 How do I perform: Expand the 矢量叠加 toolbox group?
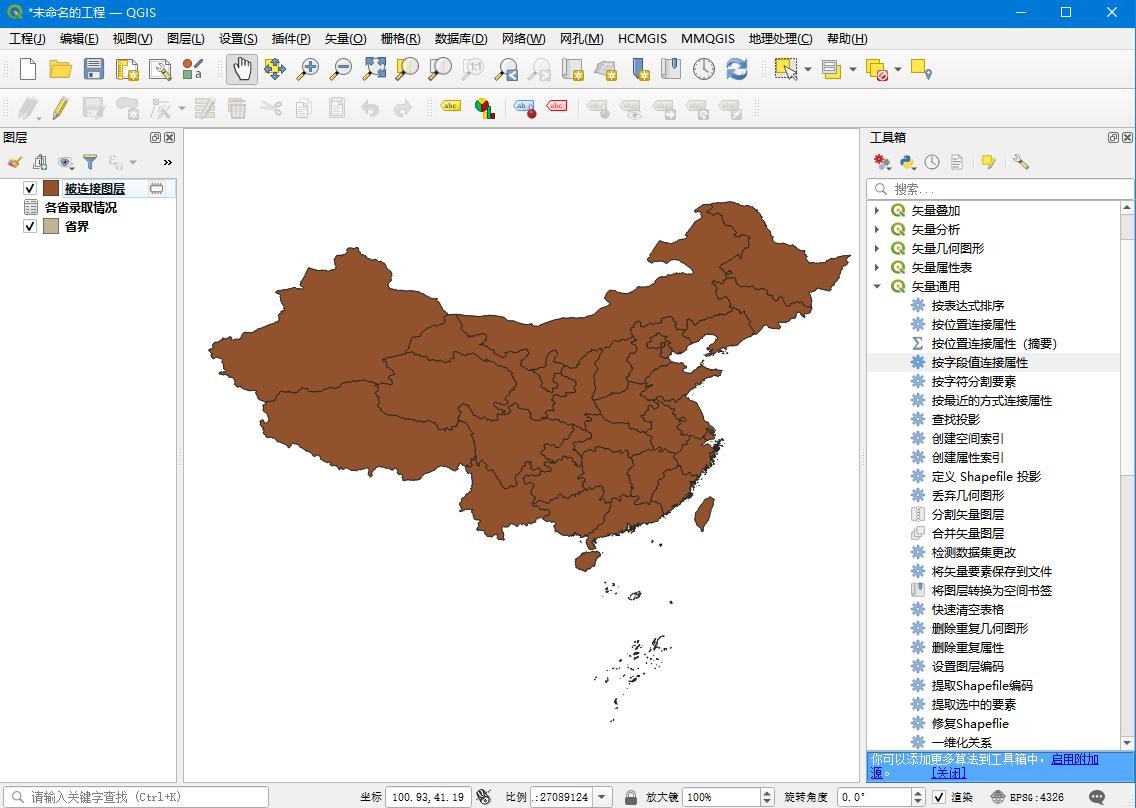pos(877,211)
